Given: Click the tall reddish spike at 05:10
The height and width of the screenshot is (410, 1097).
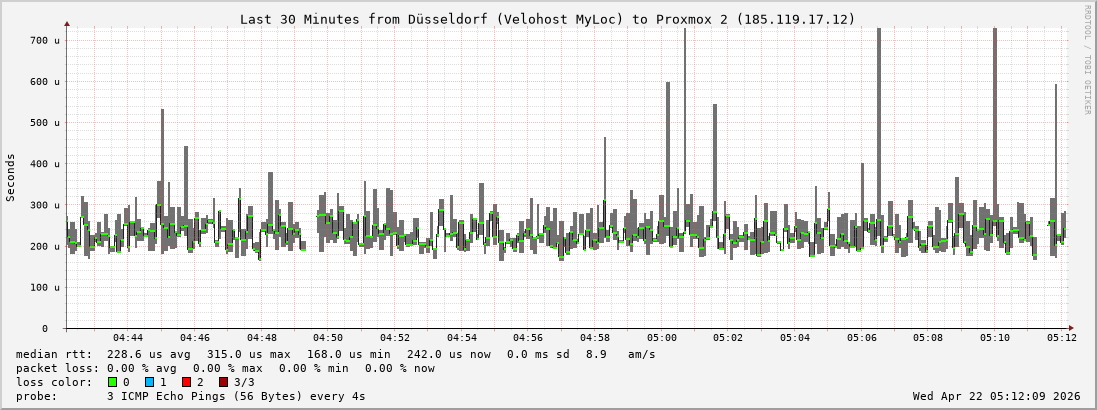Looking at the screenshot, I should 994,120.
